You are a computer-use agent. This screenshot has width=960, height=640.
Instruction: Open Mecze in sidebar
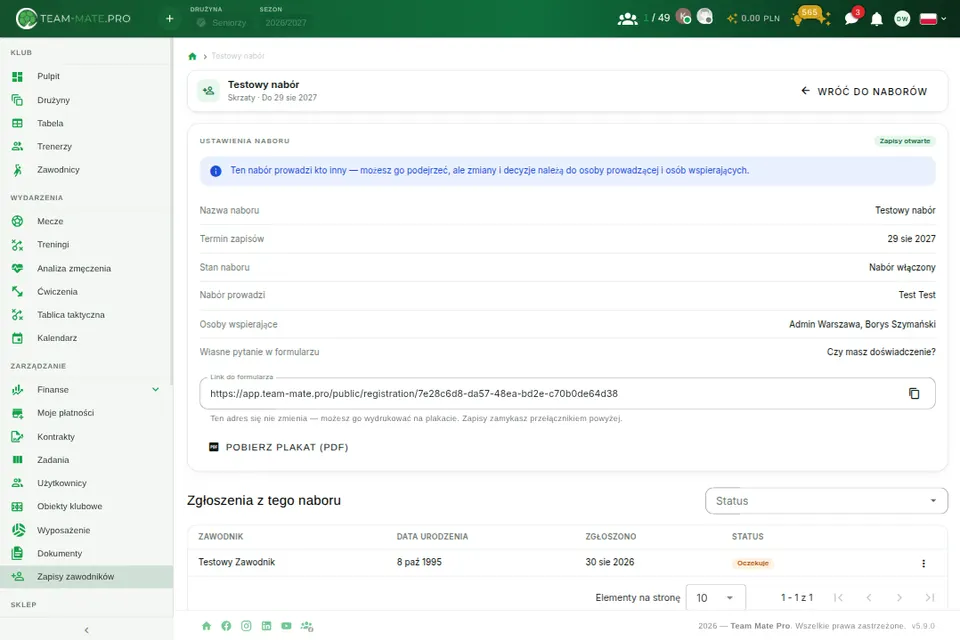86,221
